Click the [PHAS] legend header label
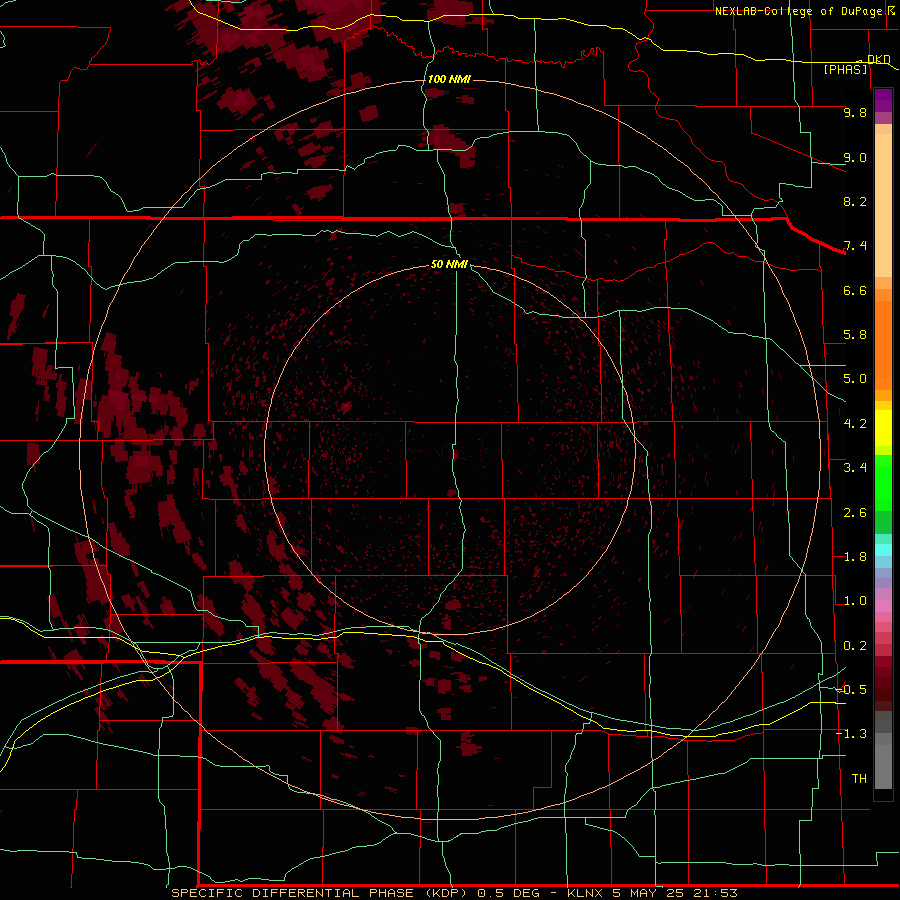 point(845,69)
